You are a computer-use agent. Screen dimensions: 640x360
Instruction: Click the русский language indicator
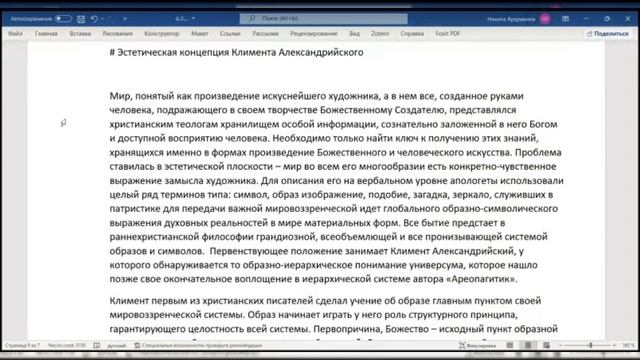(x=116, y=345)
